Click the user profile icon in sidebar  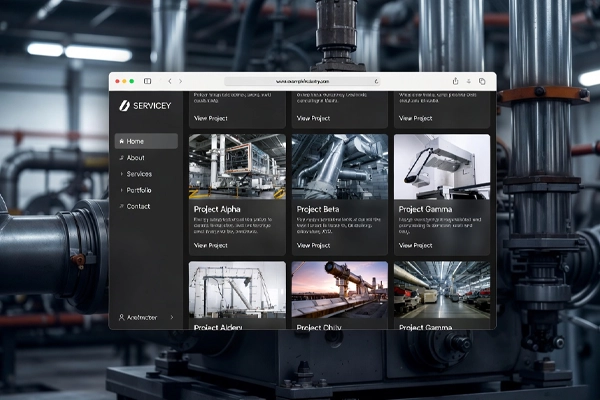click(122, 317)
